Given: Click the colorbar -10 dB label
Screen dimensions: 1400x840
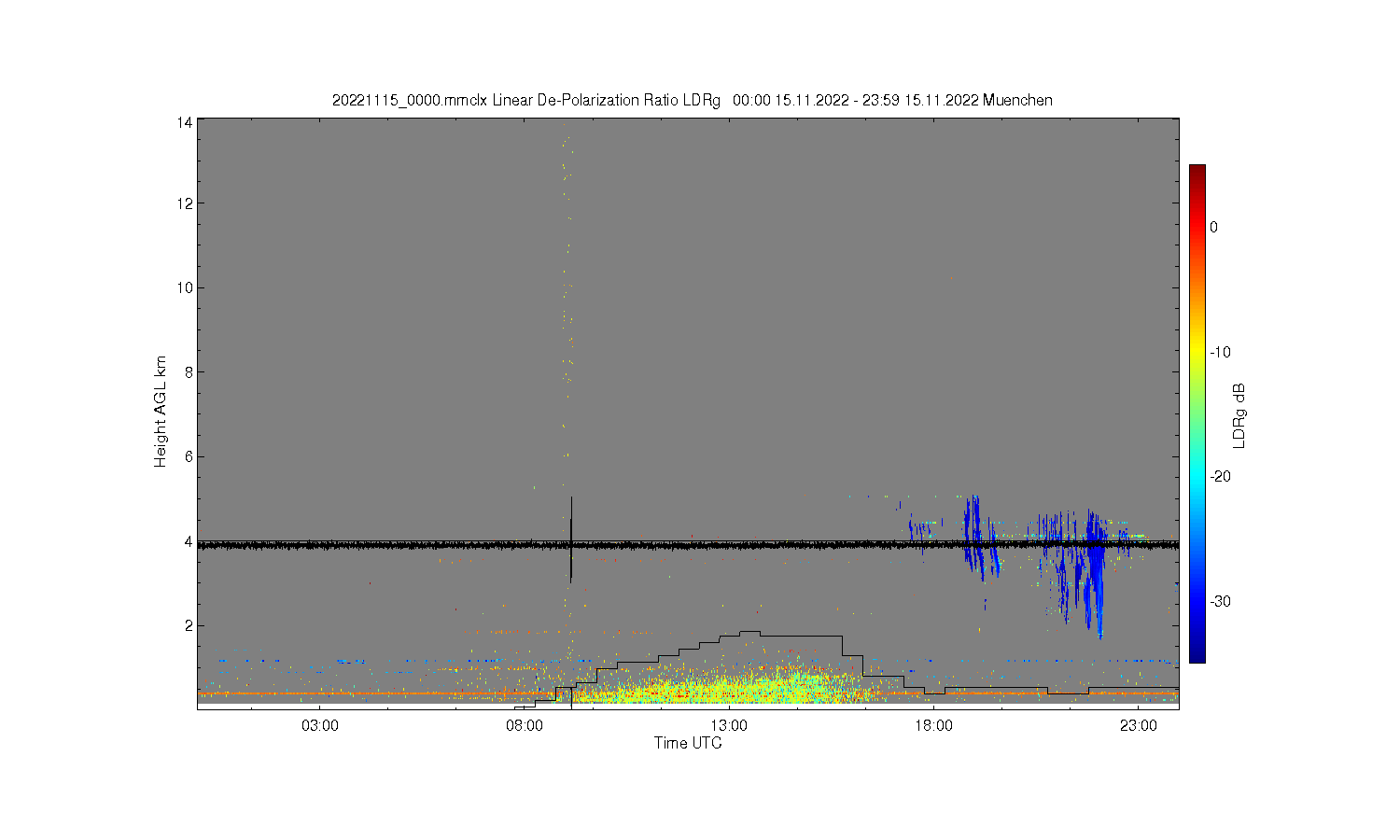Looking at the screenshot, I should point(1220,352).
